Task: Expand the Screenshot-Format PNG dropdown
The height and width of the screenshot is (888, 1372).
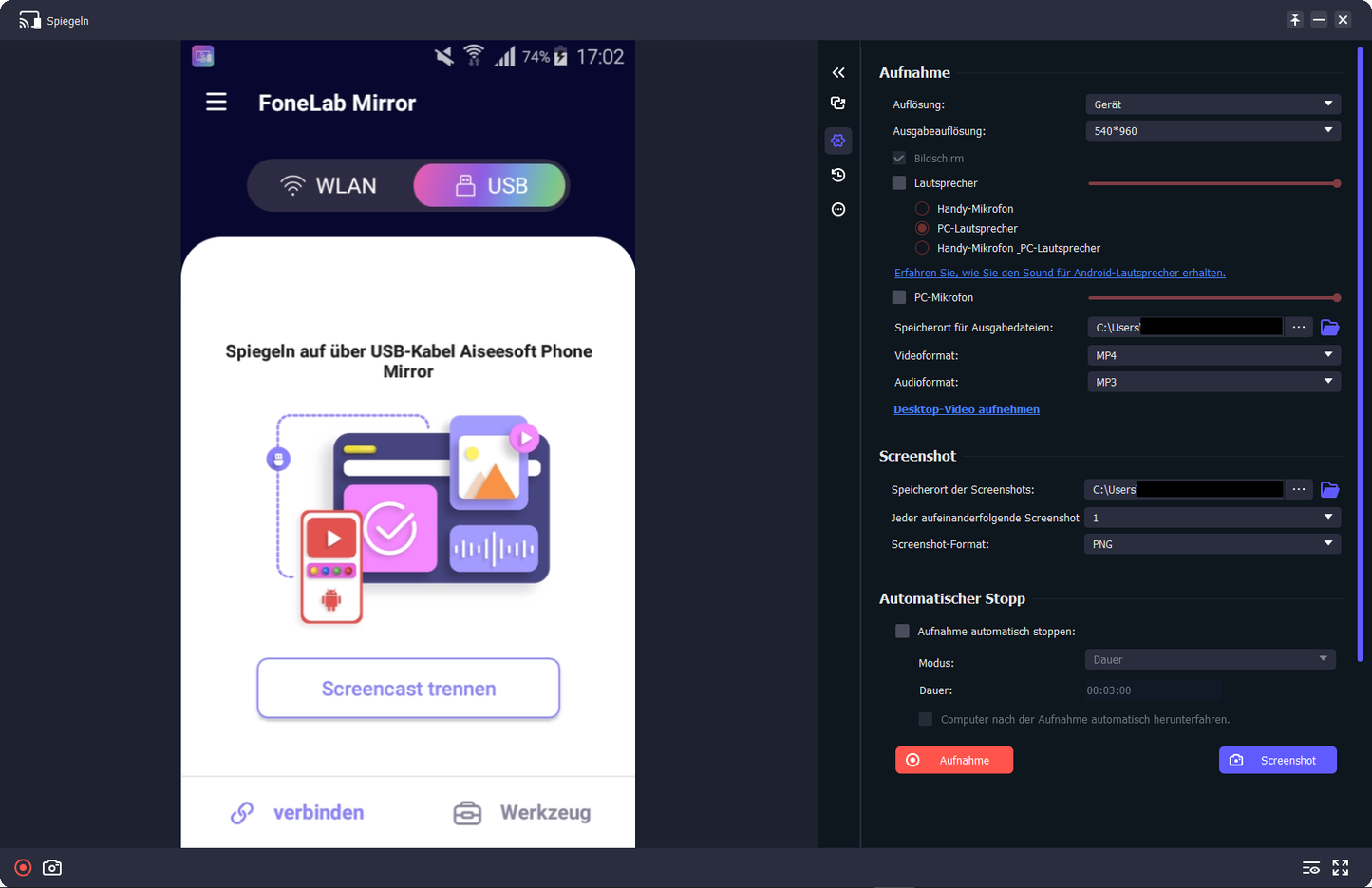Action: tap(1212, 544)
